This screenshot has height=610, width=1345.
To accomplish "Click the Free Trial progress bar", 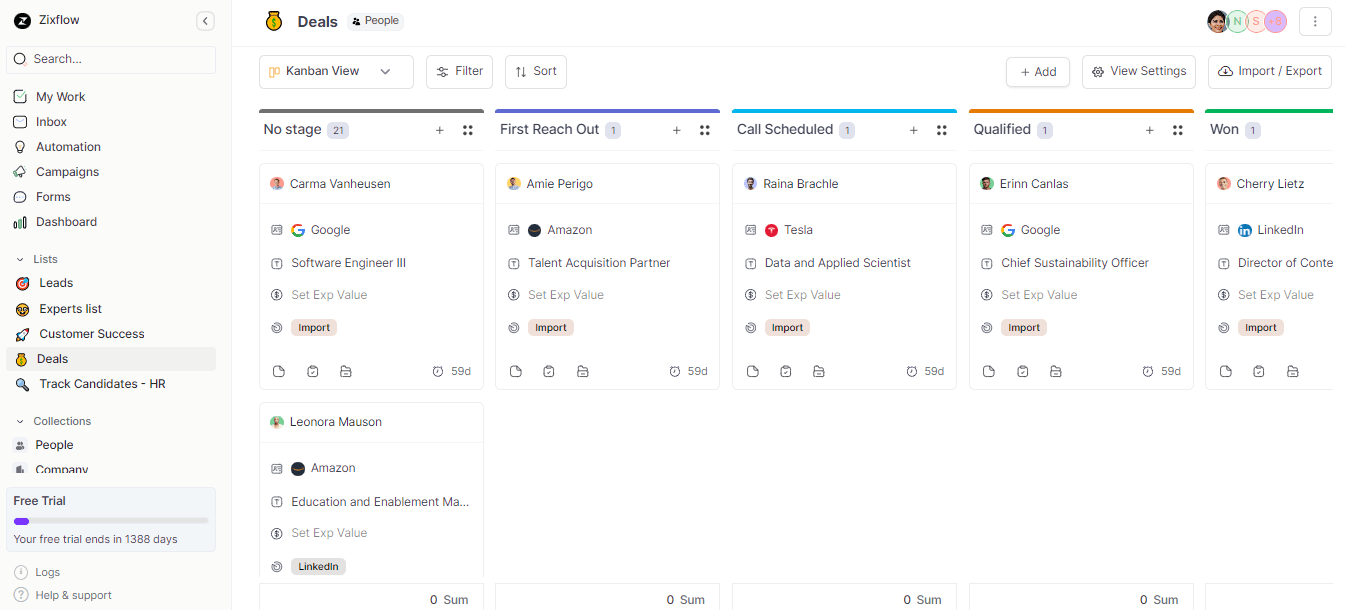I will pyautogui.click(x=110, y=520).
